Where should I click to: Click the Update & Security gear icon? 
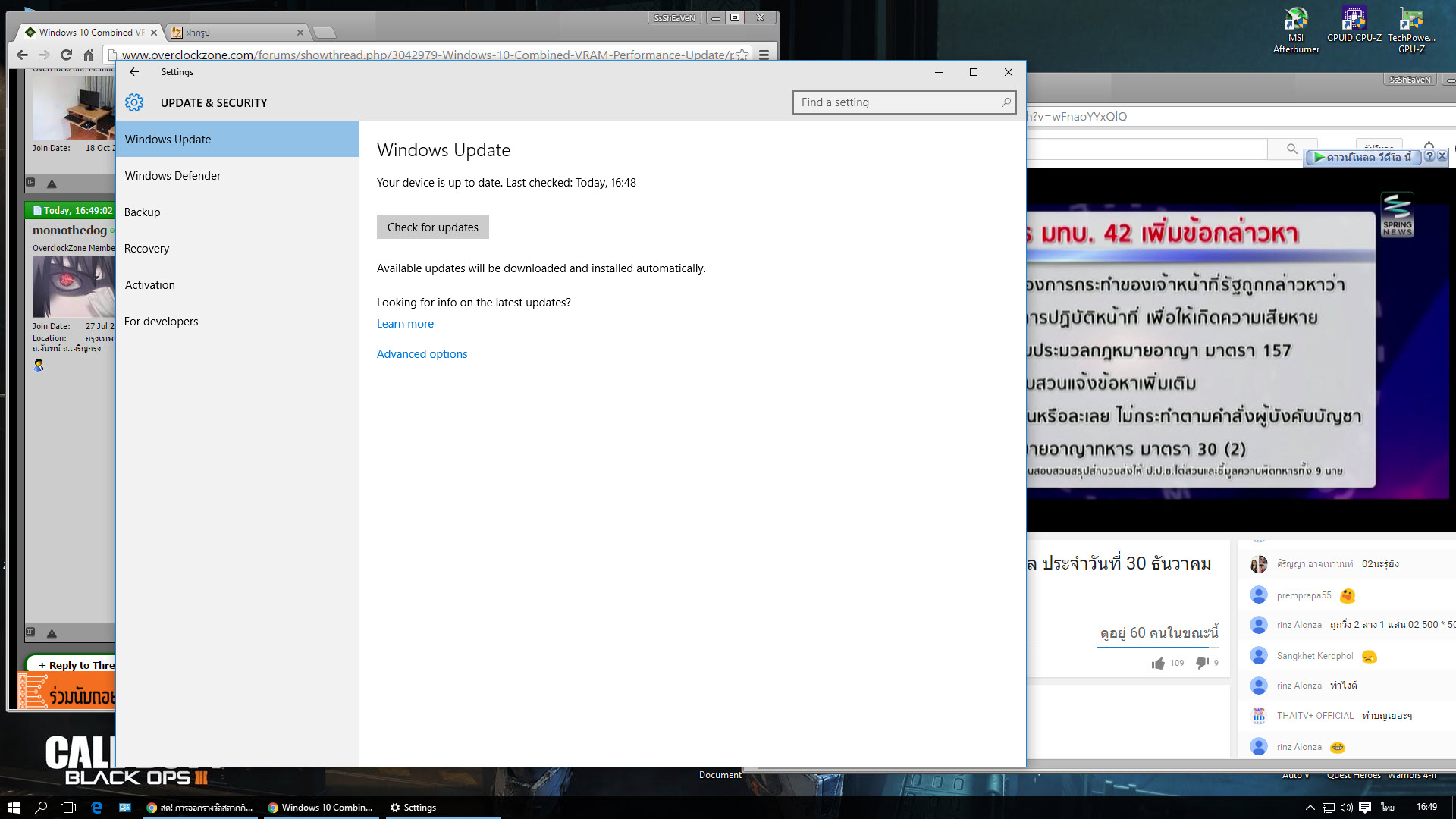[134, 102]
